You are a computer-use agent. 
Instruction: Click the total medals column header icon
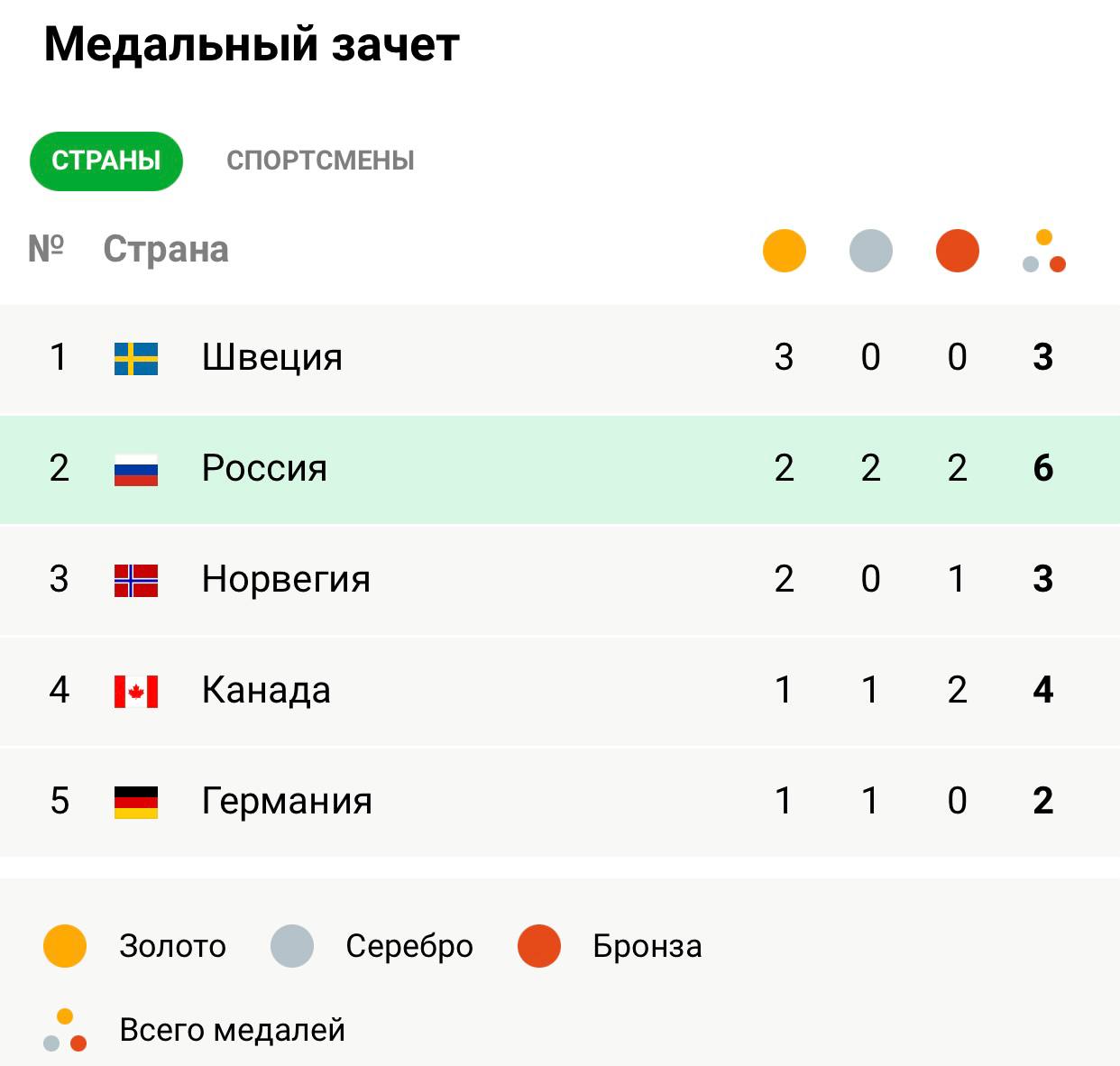[x=1044, y=251]
